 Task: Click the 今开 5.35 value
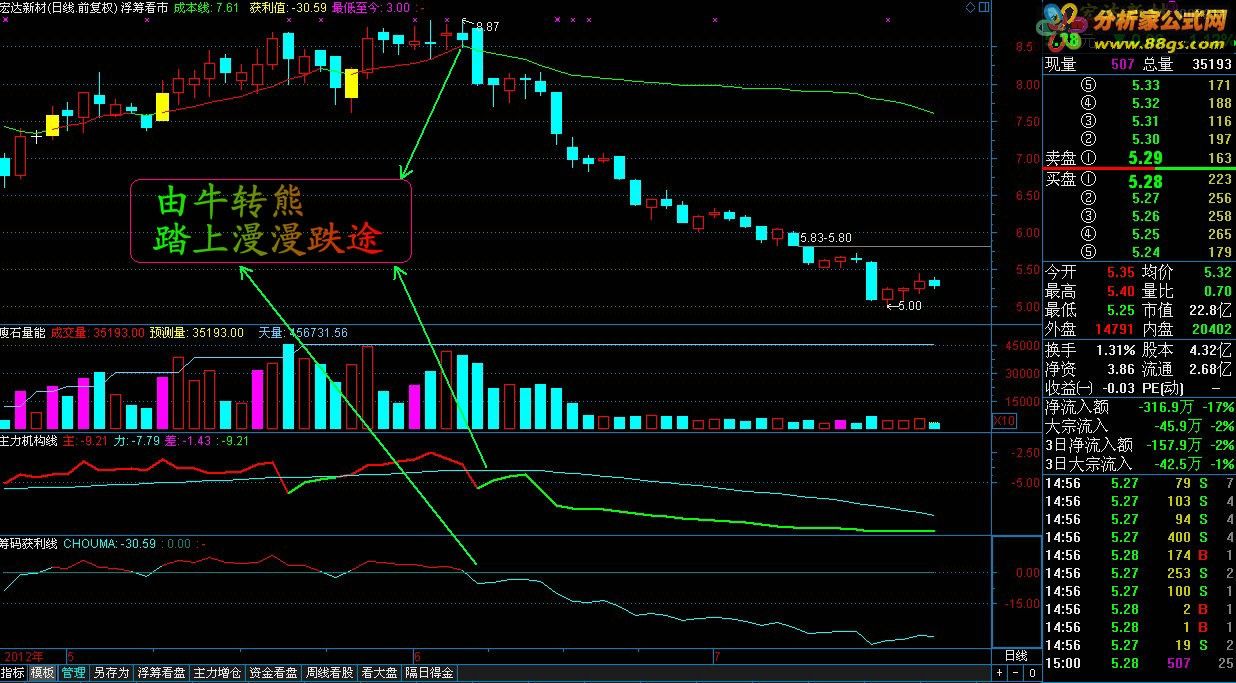coord(1119,272)
